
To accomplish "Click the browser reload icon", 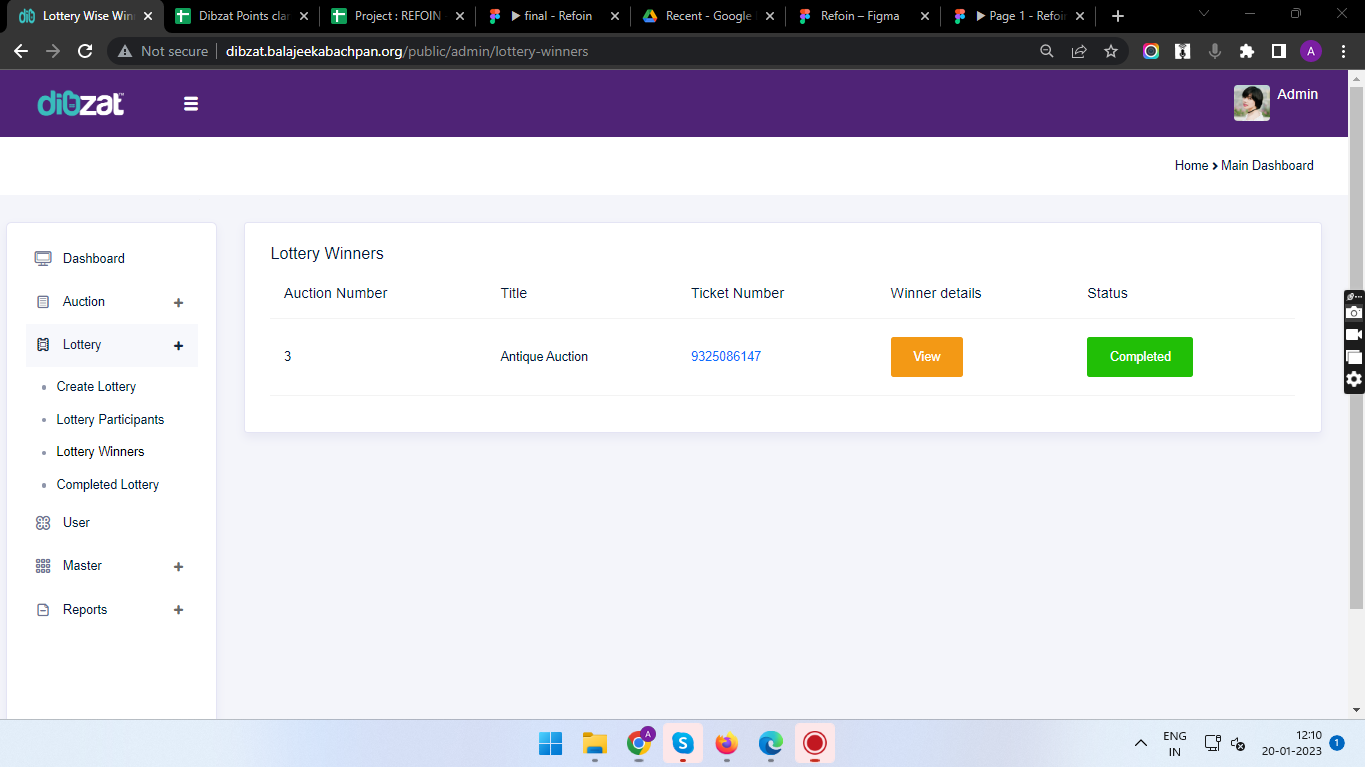I will pyautogui.click(x=85, y=51).
